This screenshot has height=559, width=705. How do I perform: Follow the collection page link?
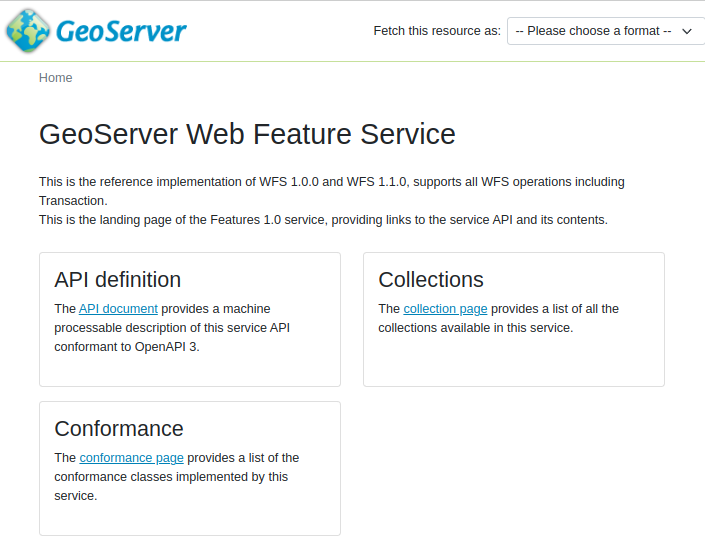tap(445, 309)
